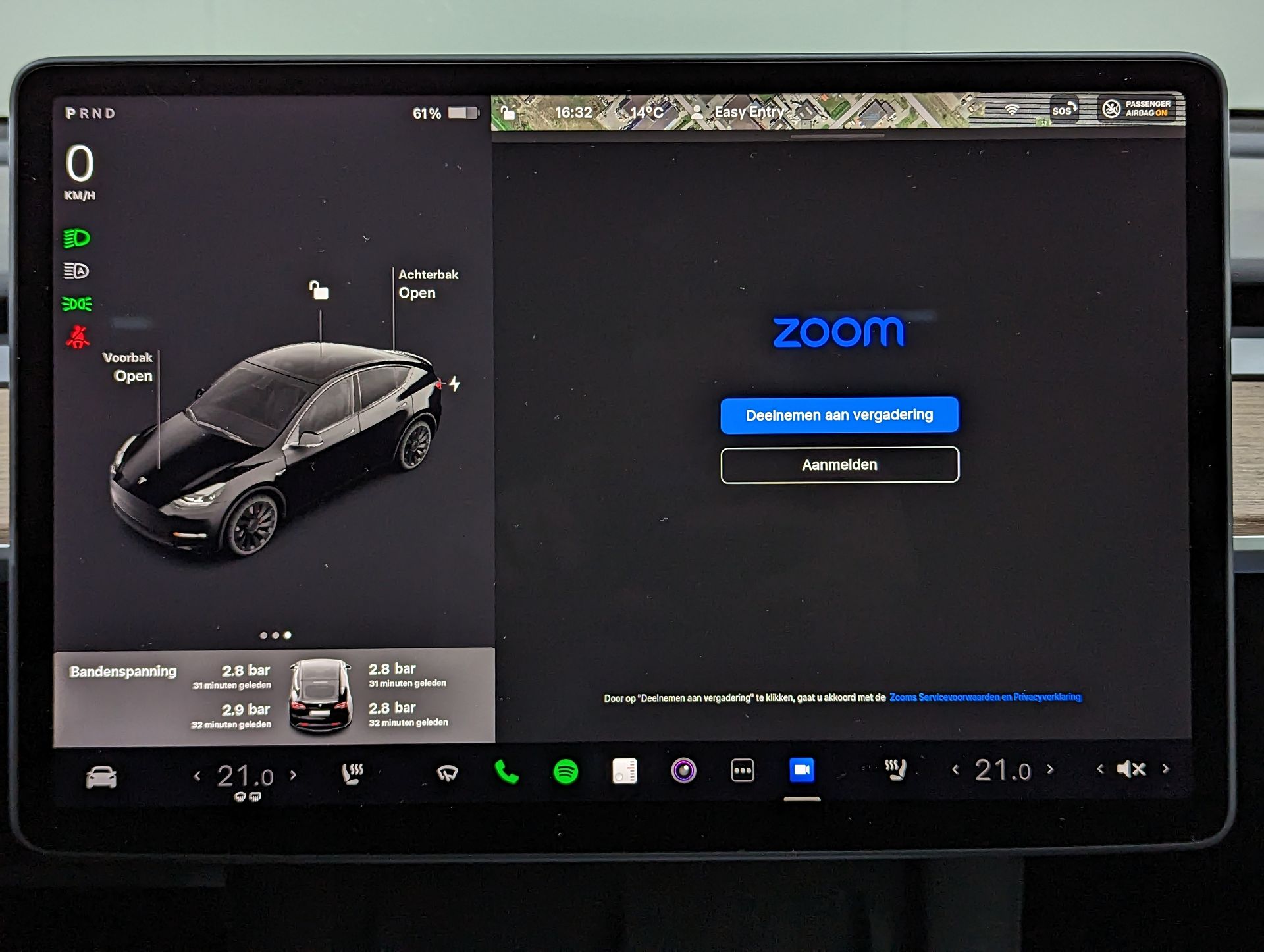This screenshot has width=1264, height=952.
Task: Tap the green parking lights indicator
Action: point(77,304)
